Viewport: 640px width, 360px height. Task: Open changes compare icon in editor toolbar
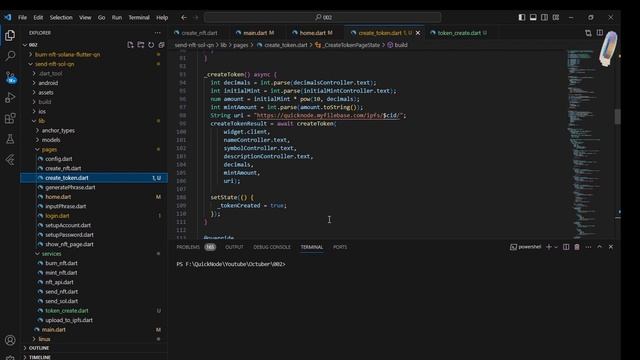pos(588,33)
